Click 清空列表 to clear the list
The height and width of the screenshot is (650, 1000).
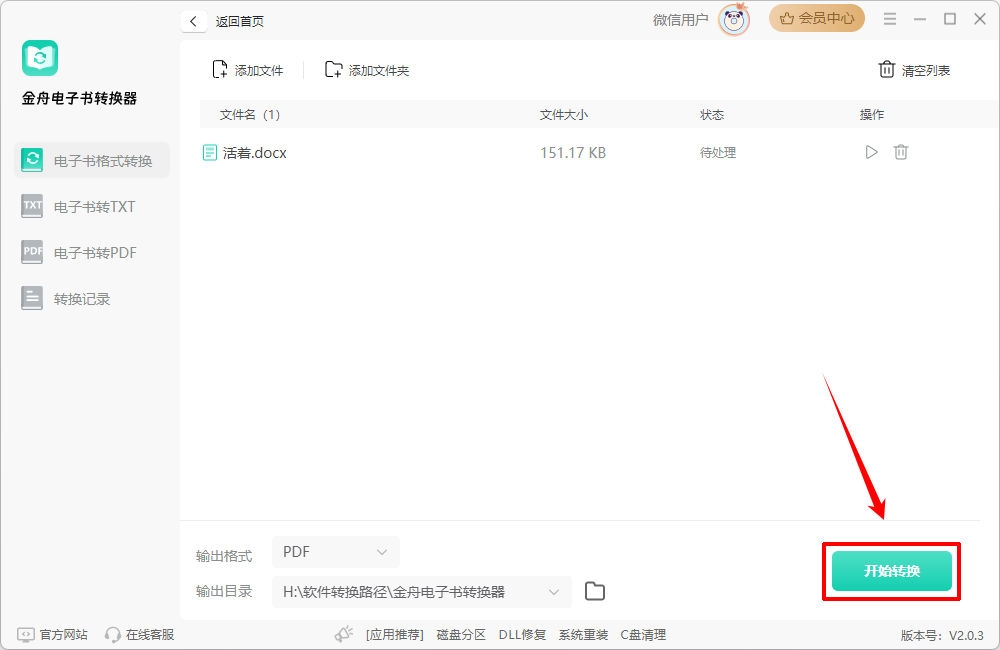(x=915, y=70)
